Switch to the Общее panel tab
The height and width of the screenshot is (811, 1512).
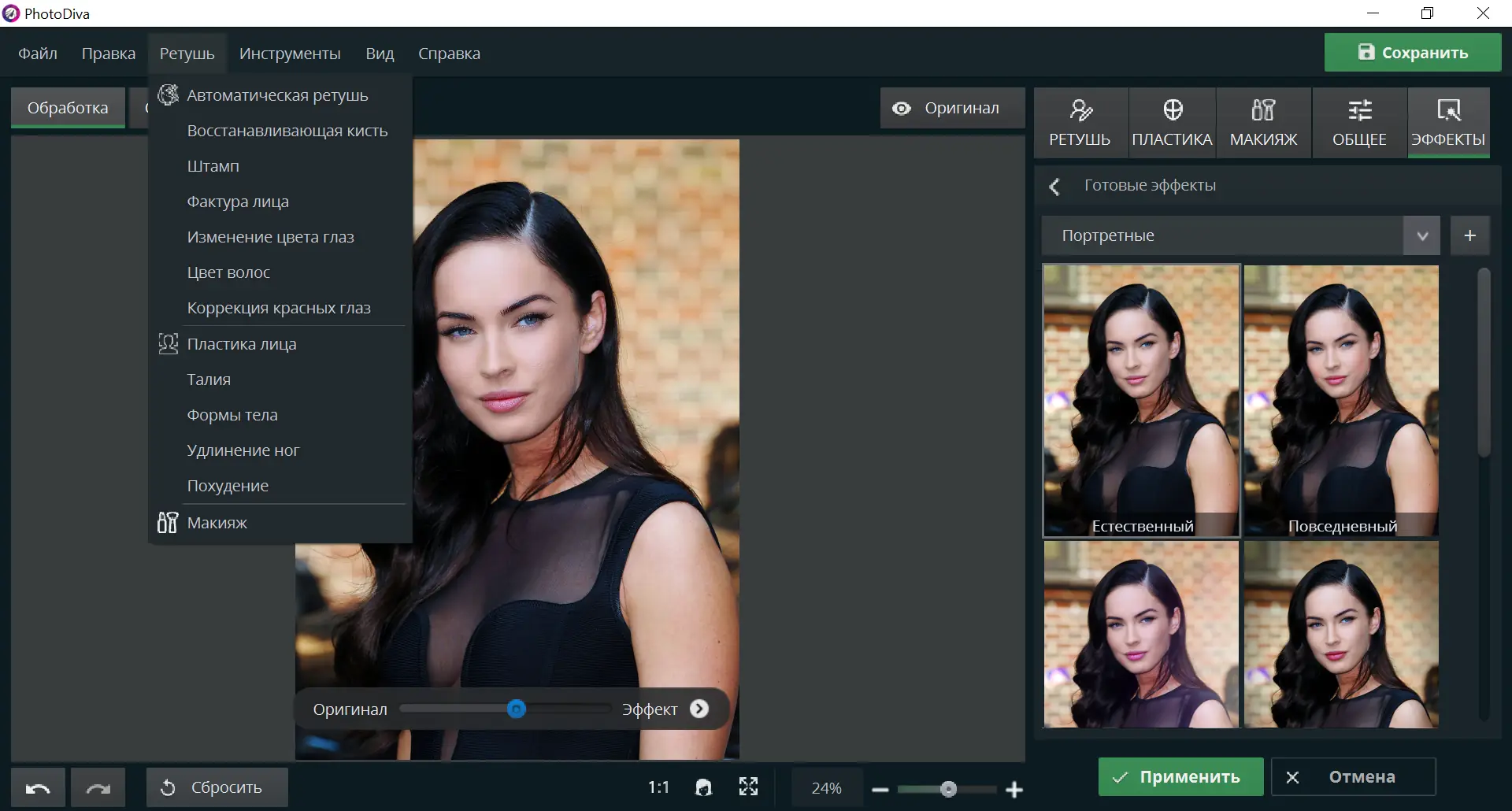pos(1359,123)
